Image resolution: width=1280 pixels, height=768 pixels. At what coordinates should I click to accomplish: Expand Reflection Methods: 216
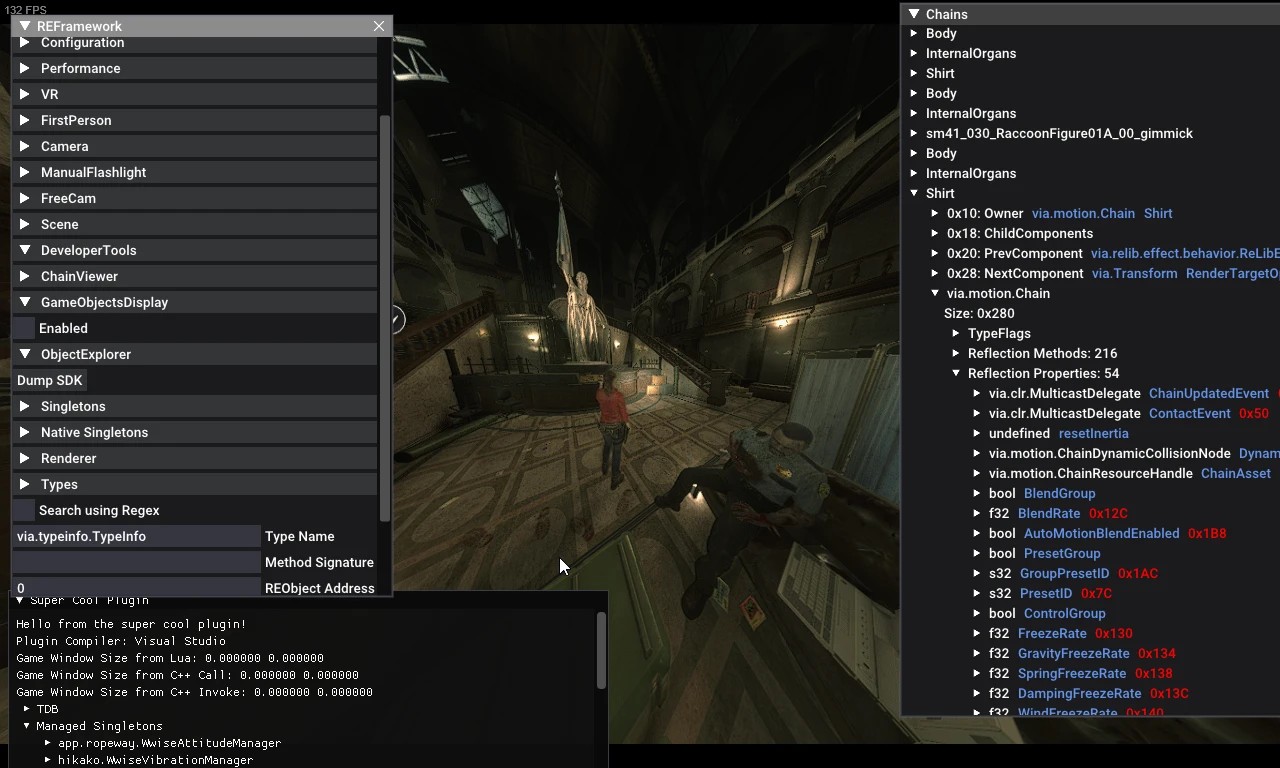click(956, 353)
